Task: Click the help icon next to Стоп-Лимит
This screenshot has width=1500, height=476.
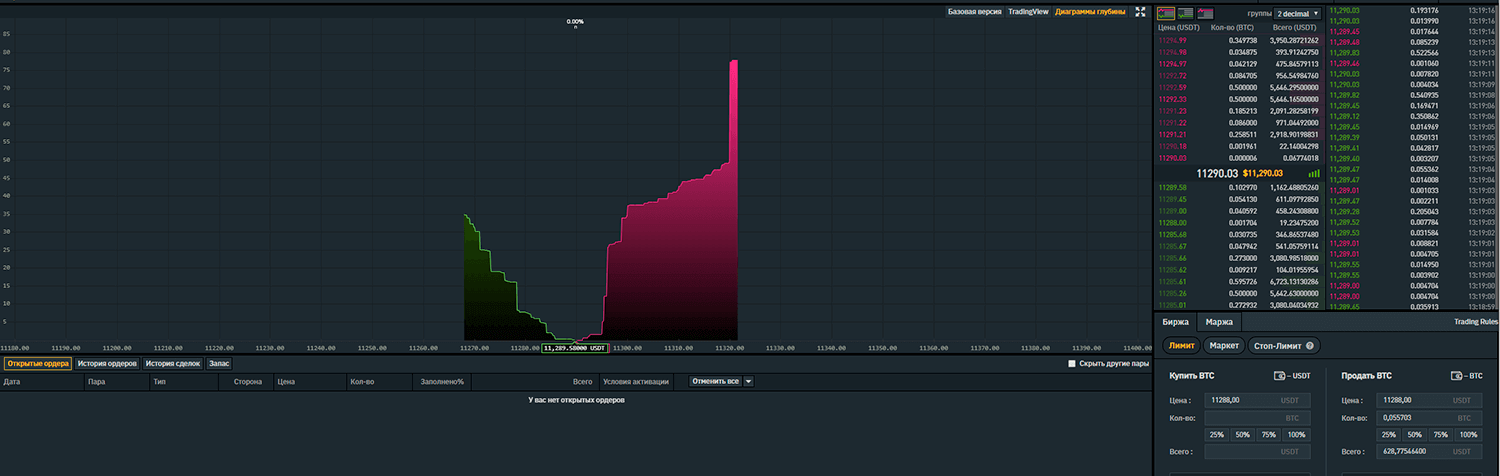Action: point(1309,345)
